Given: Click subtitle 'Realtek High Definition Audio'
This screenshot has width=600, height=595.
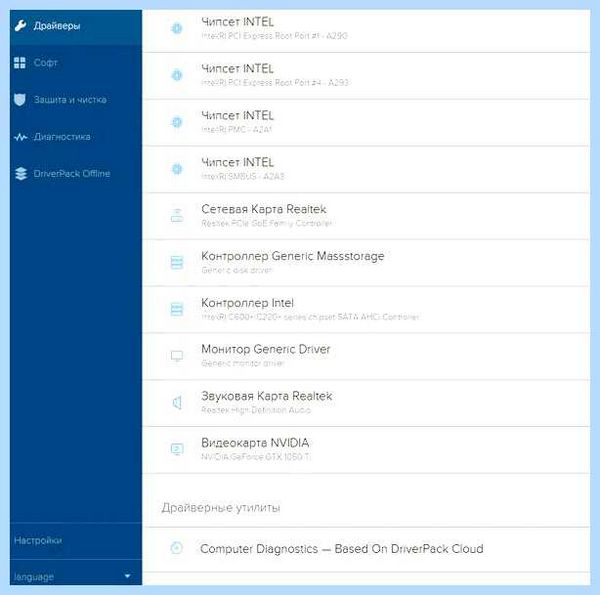Looking at the screenshot, I should pos(256,410).
